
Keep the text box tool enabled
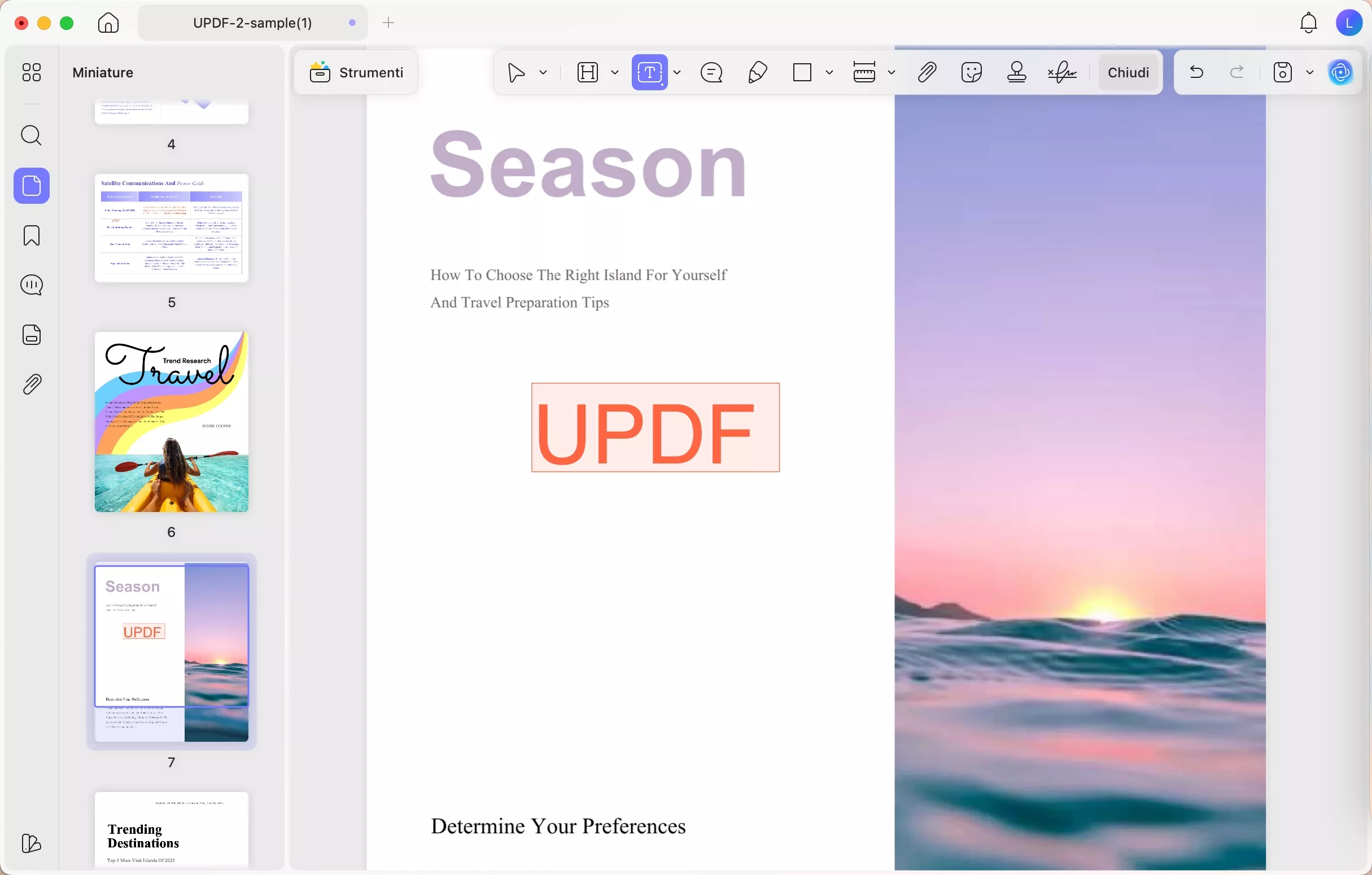pos(649,72)
